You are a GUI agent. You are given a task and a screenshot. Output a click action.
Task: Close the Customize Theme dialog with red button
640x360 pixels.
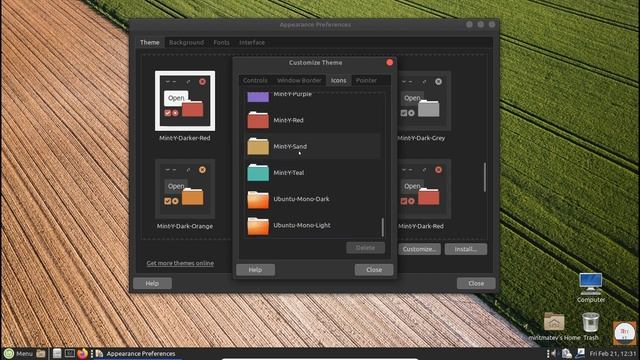pos(389,62)
